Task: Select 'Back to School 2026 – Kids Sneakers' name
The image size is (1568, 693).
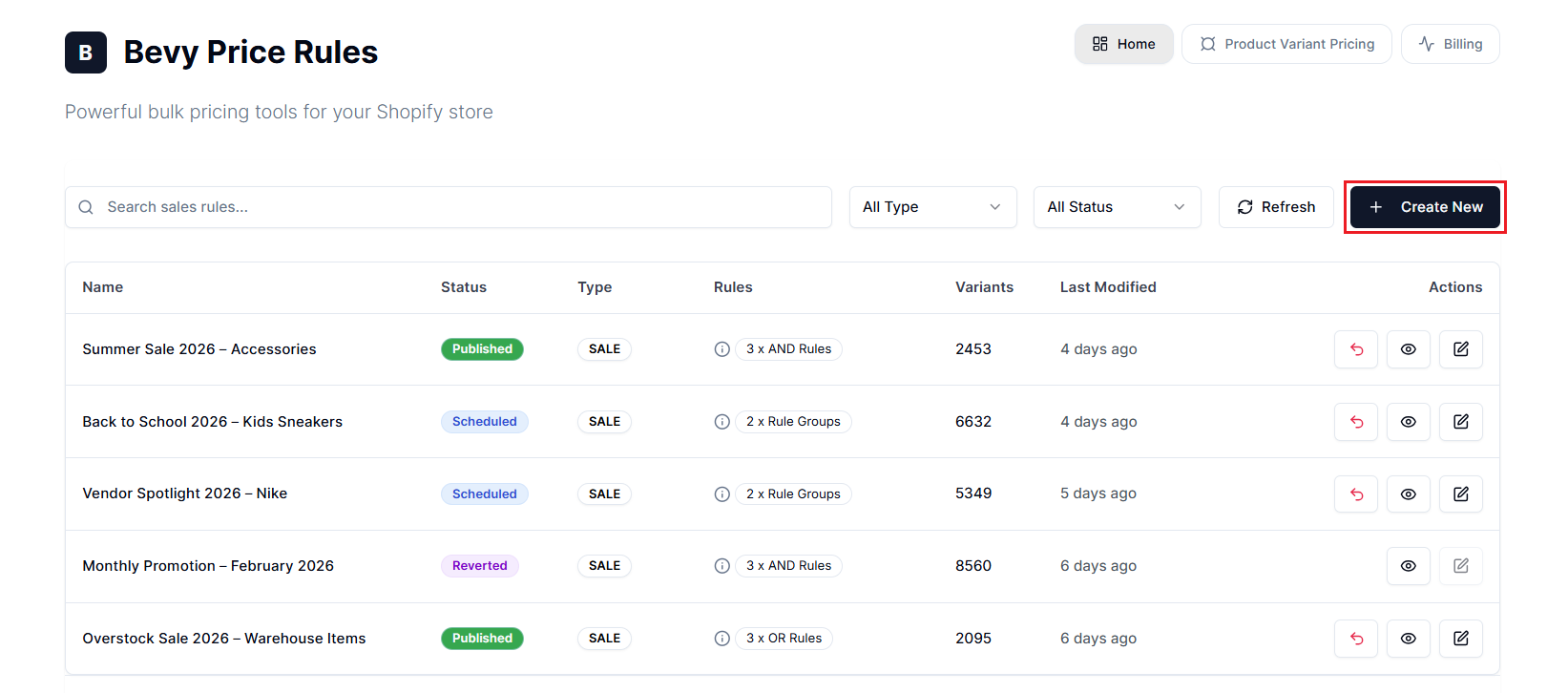Action: tap(212, 422)
